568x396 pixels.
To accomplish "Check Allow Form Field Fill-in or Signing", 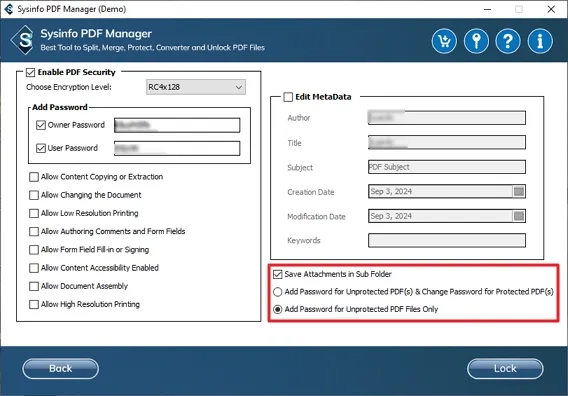I will (x=34, y=250).
